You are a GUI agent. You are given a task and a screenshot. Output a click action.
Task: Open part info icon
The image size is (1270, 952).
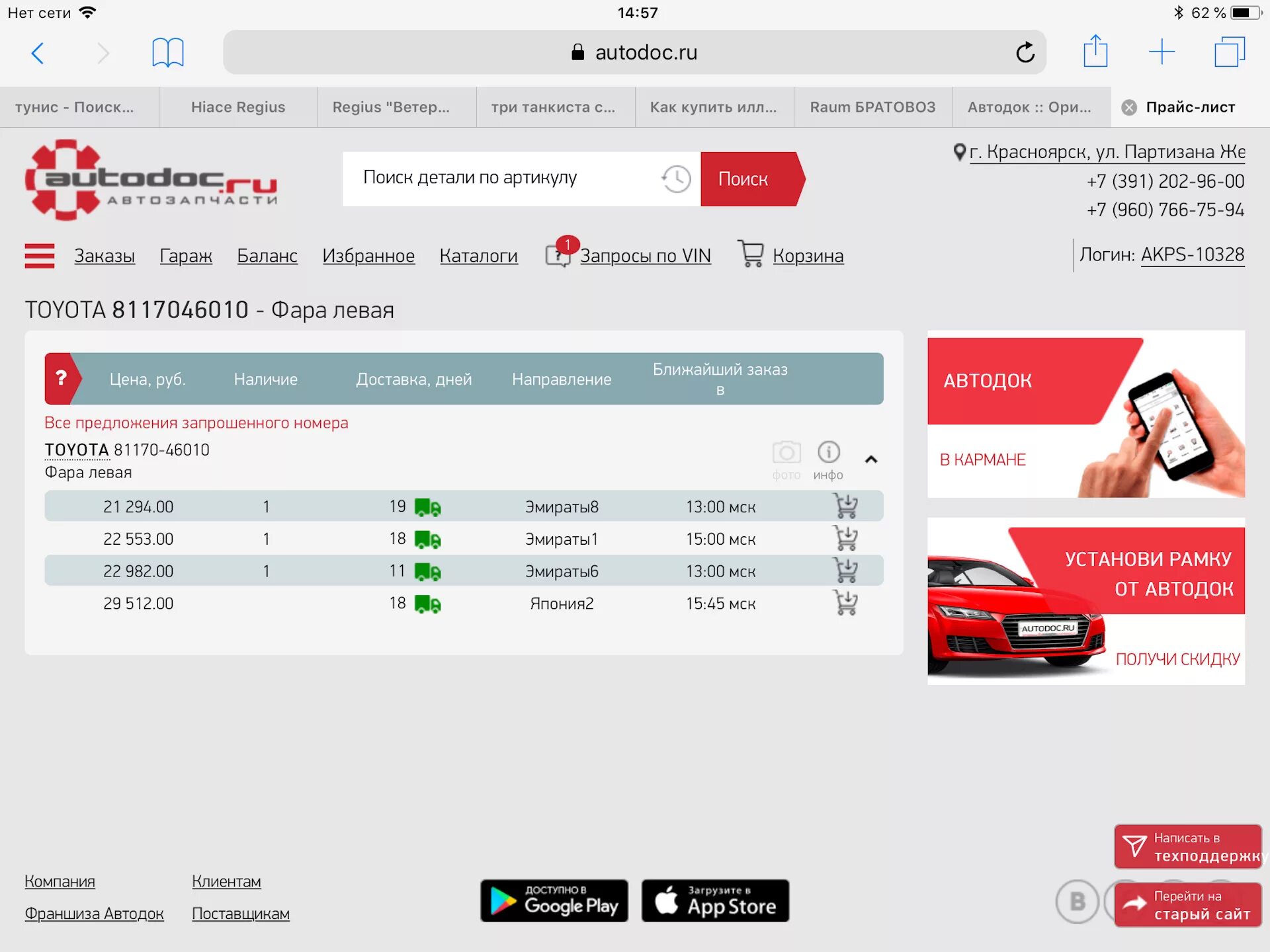coord(828,460)
